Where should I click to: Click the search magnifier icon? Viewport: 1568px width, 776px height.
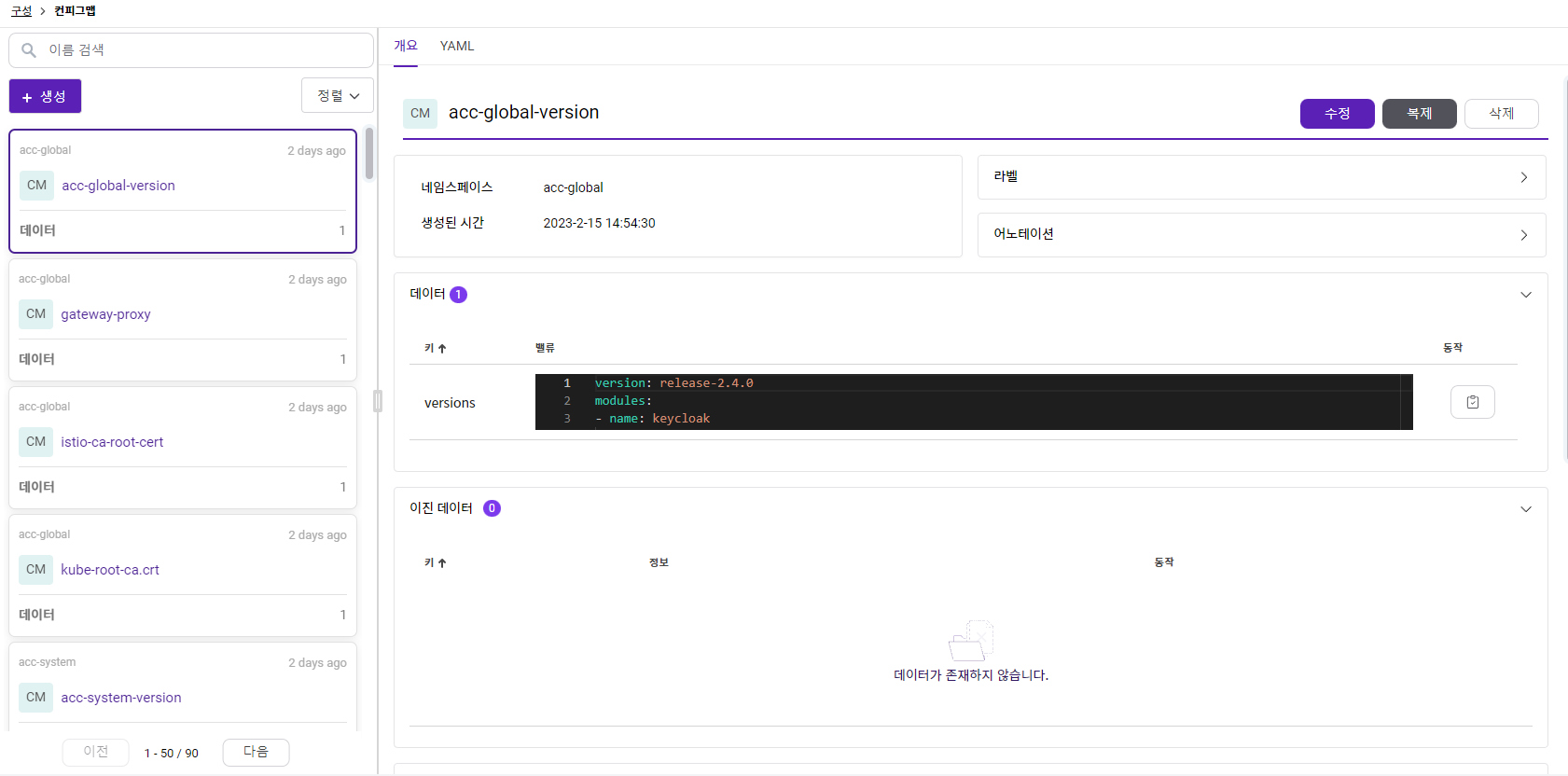(x=29, y=50)
